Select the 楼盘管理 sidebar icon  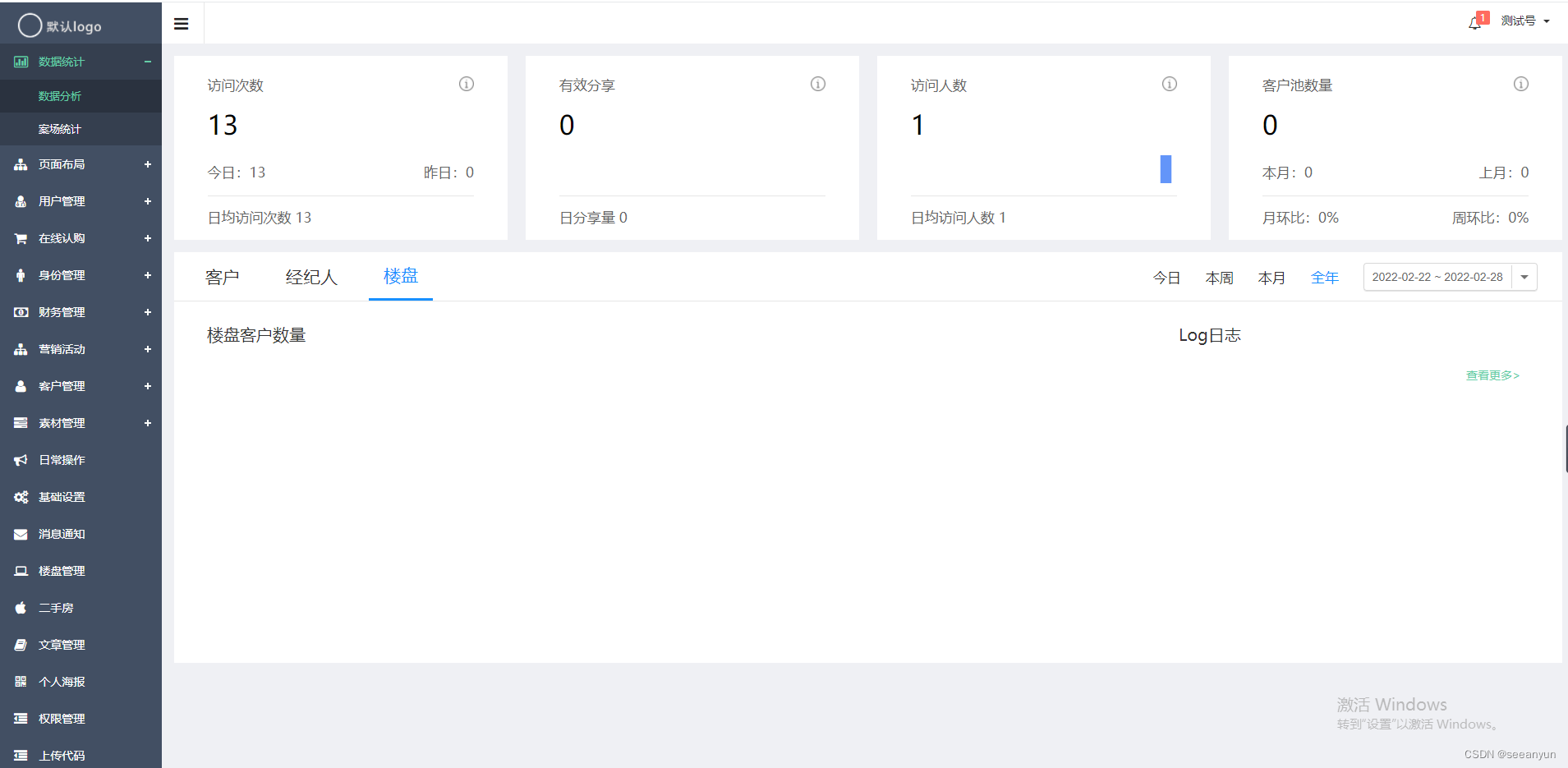(x=21, y=570)
